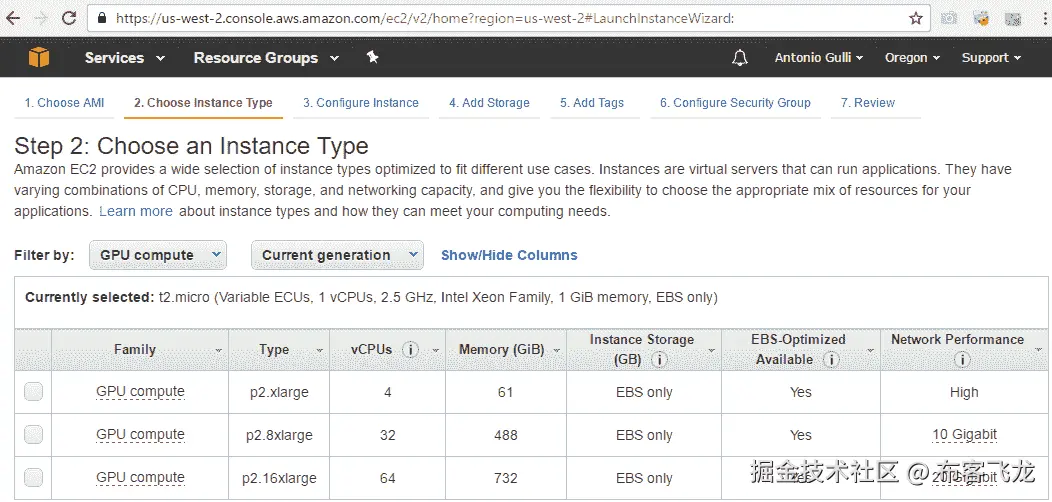The width and height of the screenshot is (1052, 502).
Task: Click the pin shortcut icon in navbar
Action: tap(372, 58)
